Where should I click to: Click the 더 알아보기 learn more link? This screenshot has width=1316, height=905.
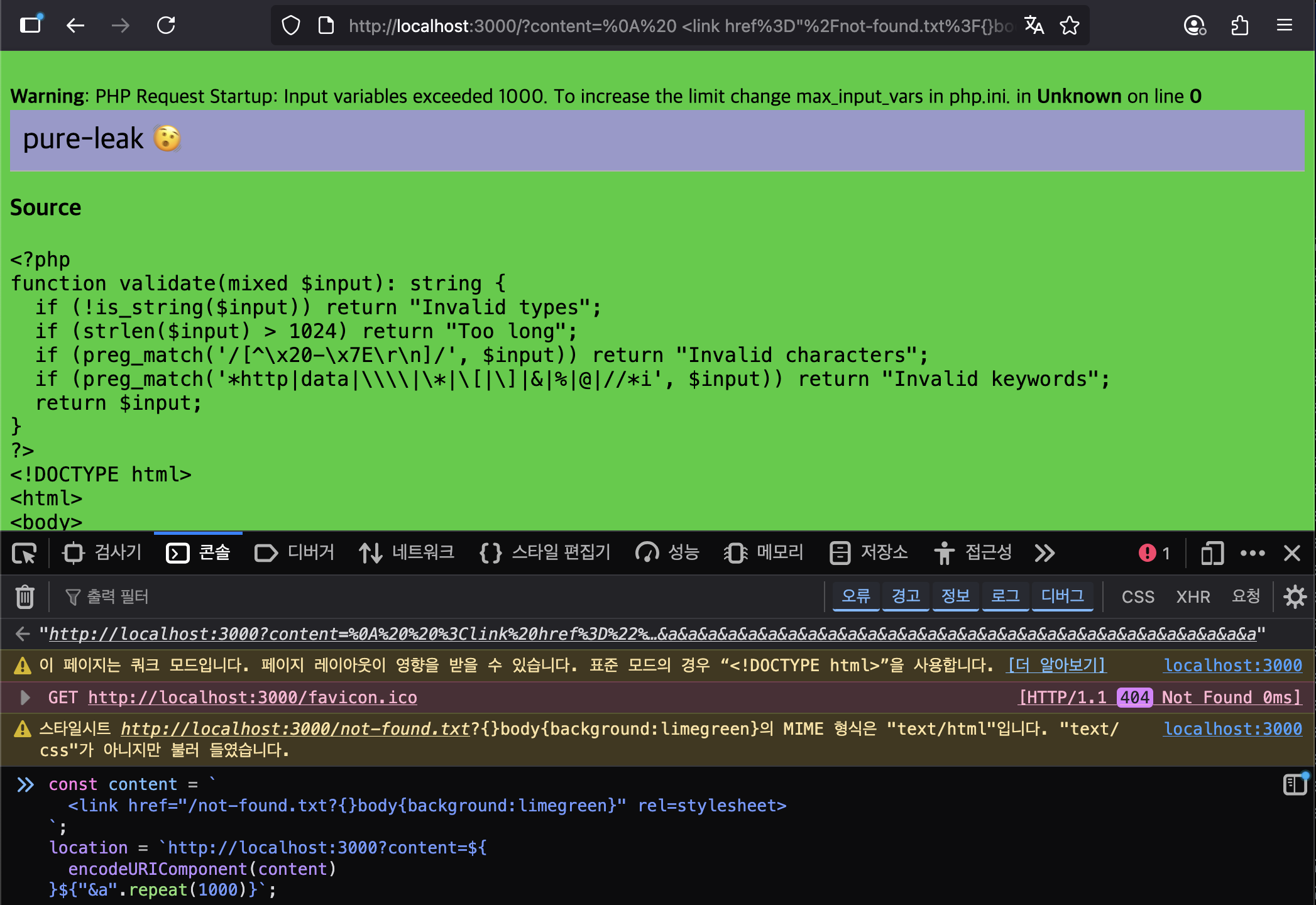[x=1056, y=665]
